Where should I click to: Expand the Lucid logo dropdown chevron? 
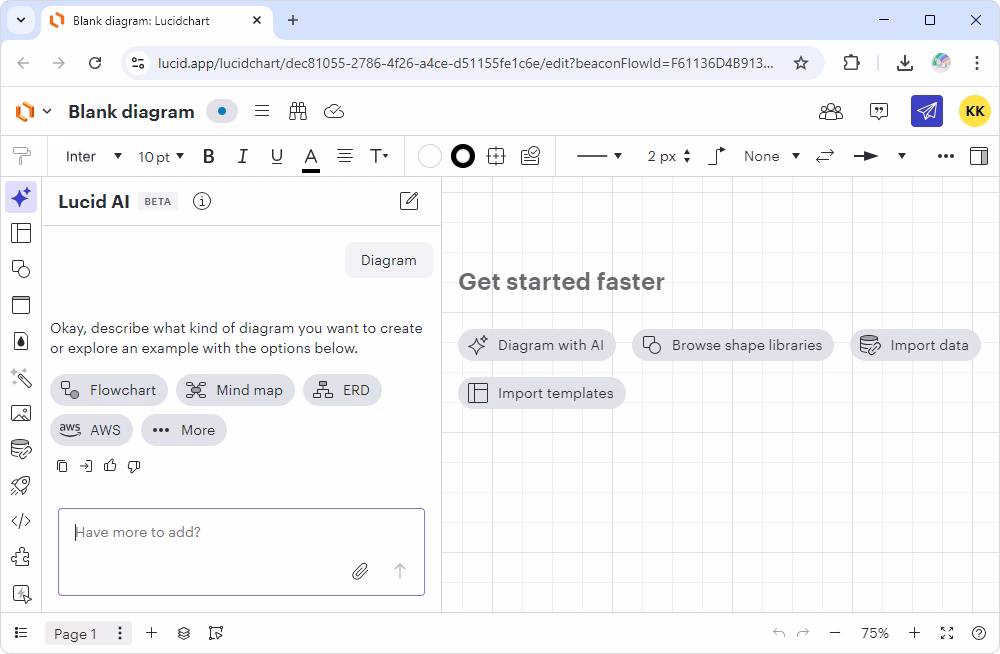(47, 111)
